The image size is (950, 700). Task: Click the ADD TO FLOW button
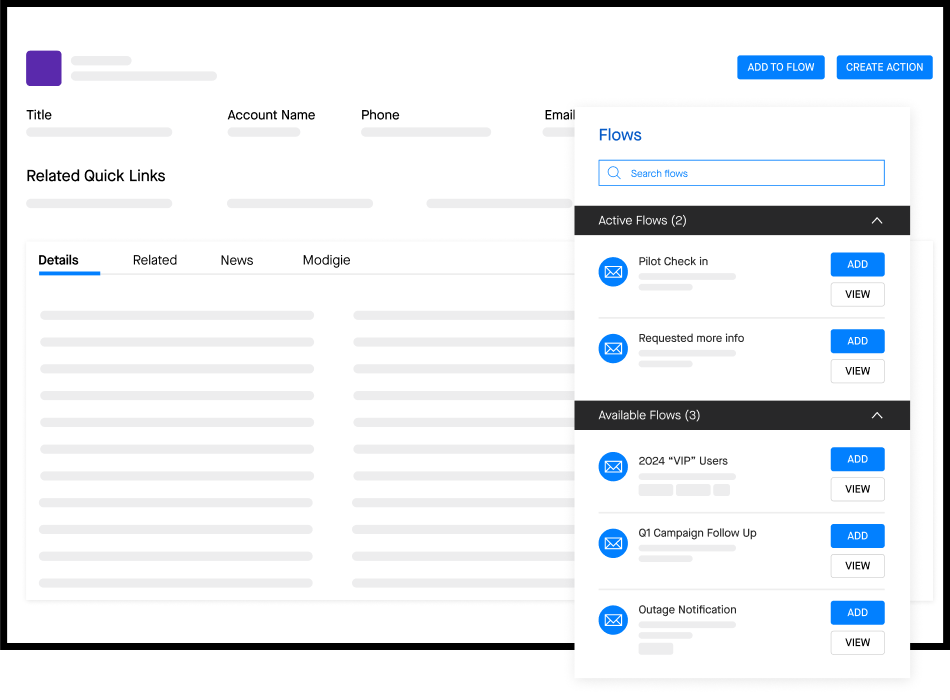[x=780, y=67]
